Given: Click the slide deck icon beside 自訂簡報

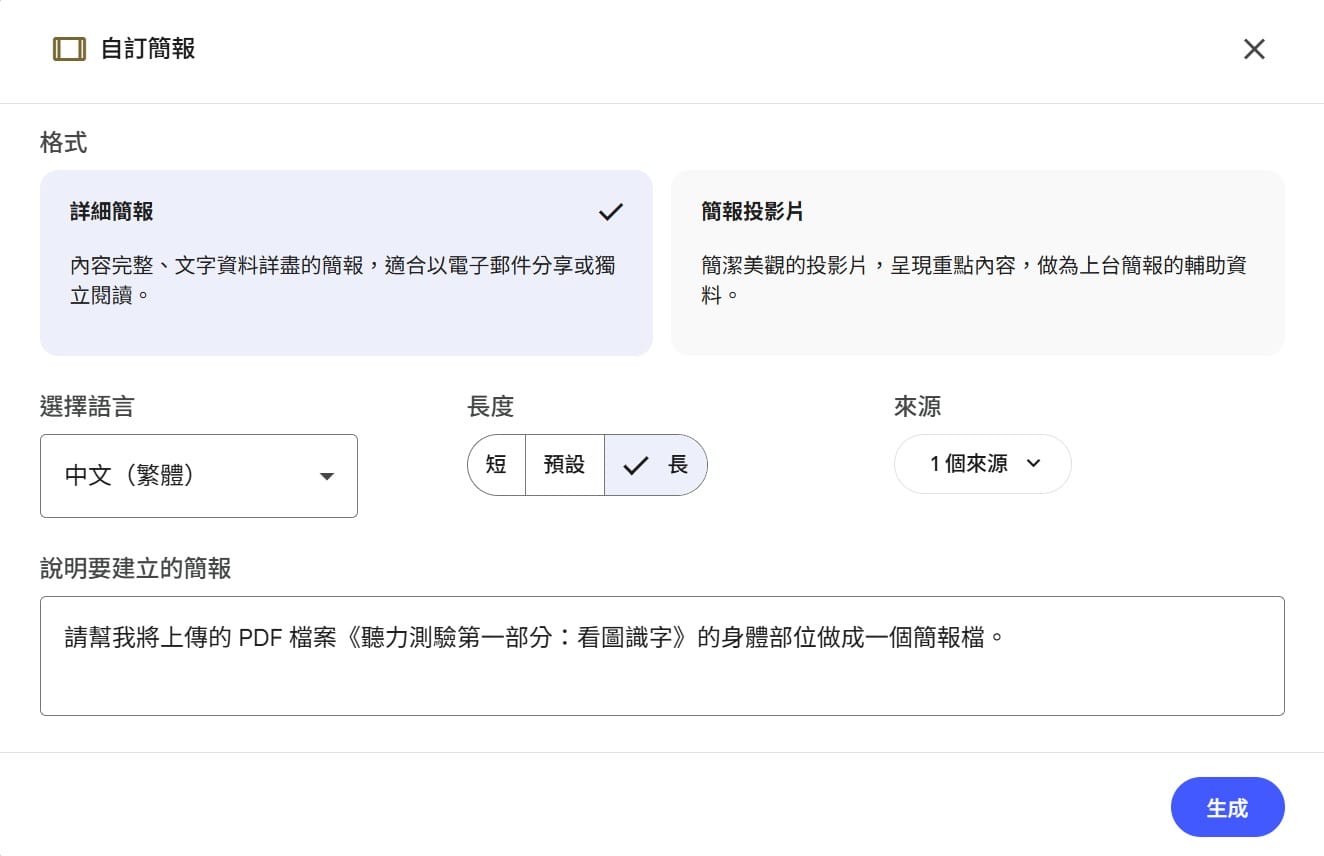Looking at the screenshot, I should click(69, 49).
